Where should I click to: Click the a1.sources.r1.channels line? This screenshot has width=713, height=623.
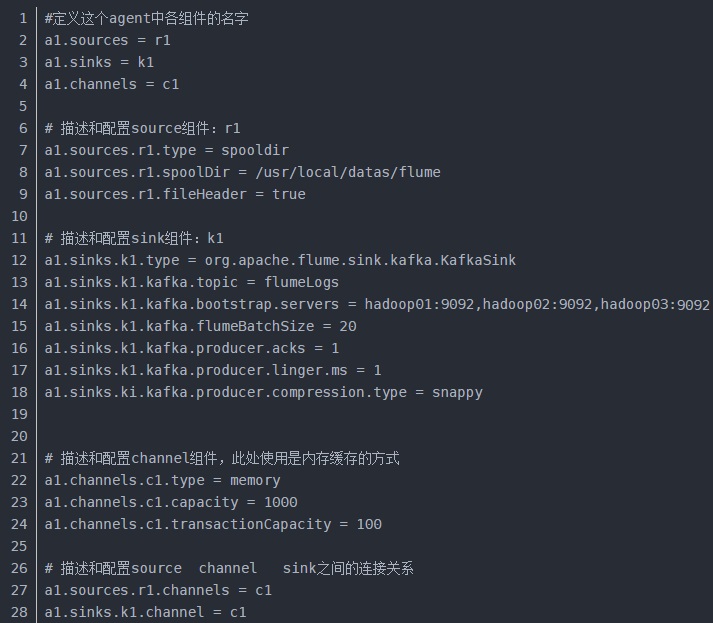(158, 590)
